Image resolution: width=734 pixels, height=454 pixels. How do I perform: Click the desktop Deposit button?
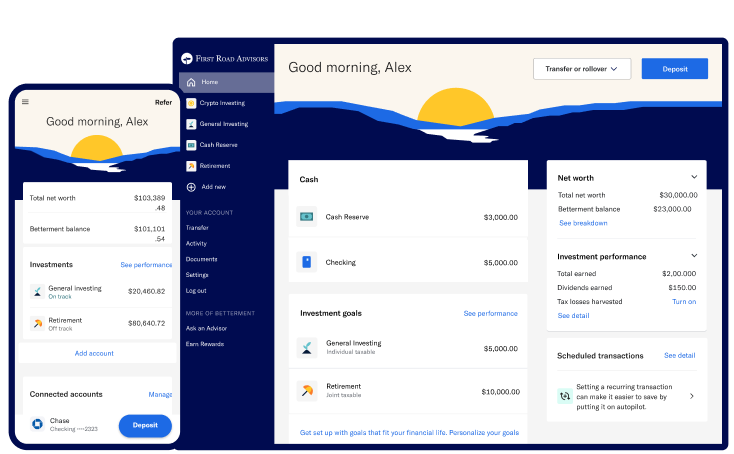coord(674,69)
